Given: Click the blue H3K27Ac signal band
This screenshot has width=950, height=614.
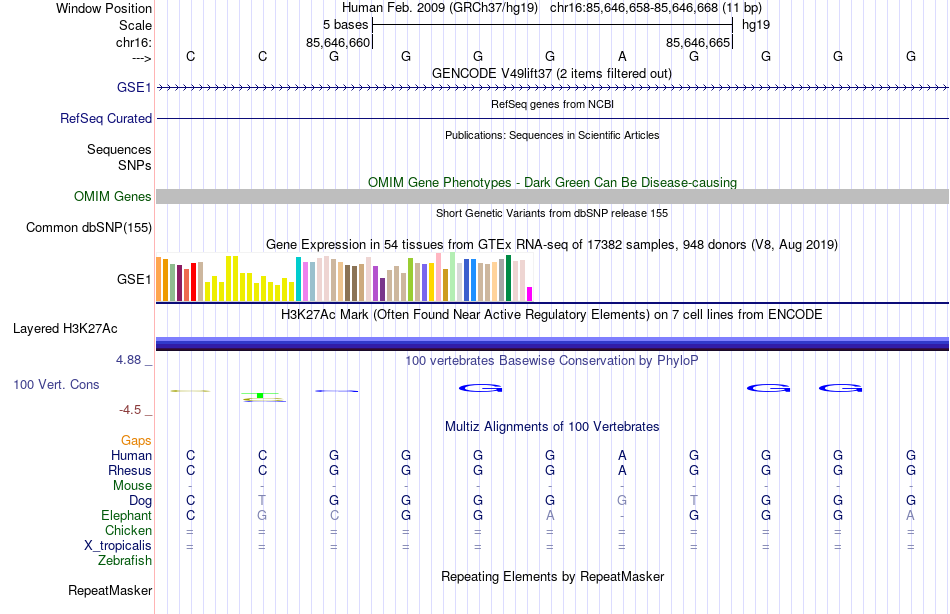Looking at the screenshot, I should pos(553,344).
